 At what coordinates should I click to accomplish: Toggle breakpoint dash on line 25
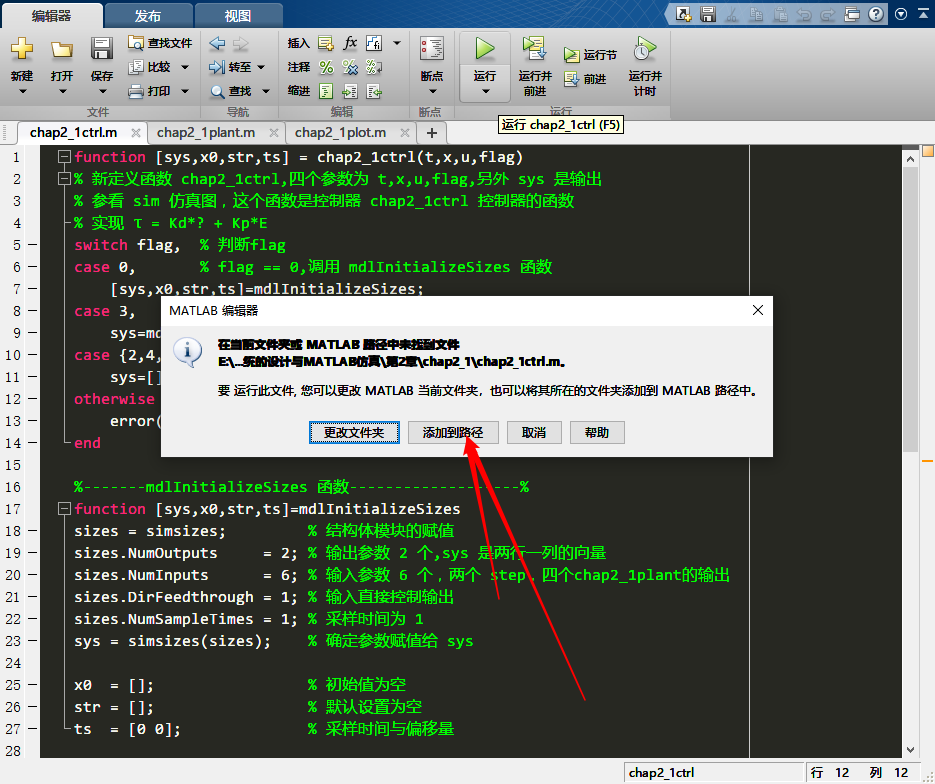pos(33,684)
